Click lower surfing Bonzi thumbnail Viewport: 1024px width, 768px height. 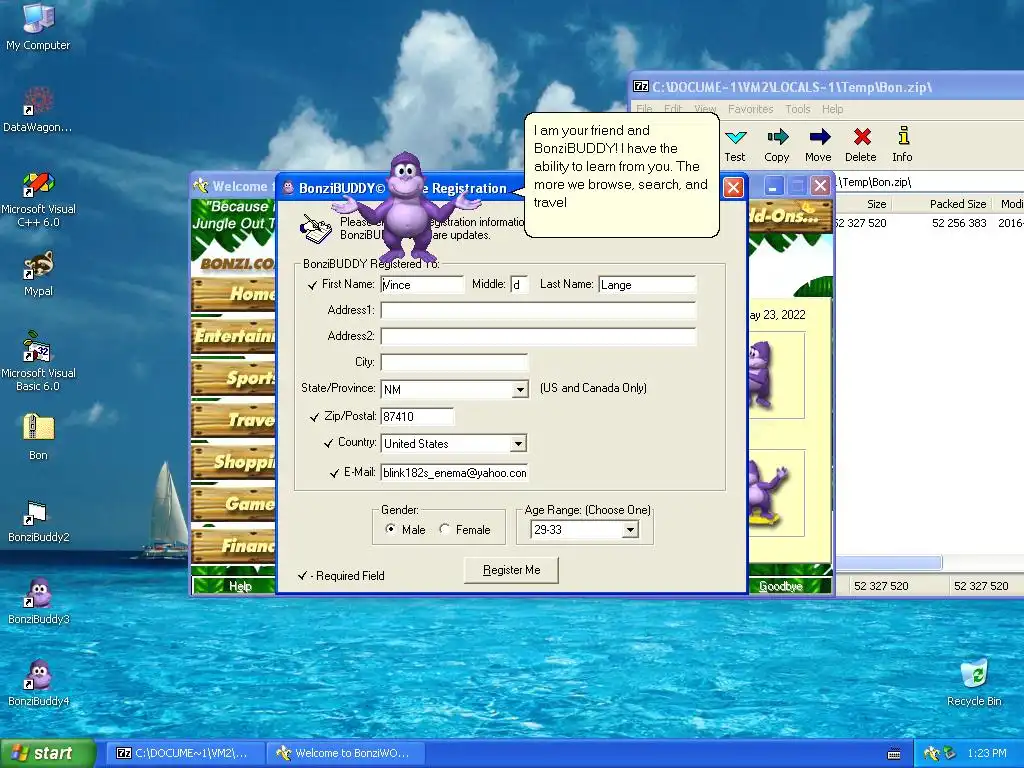click(767, 493)
